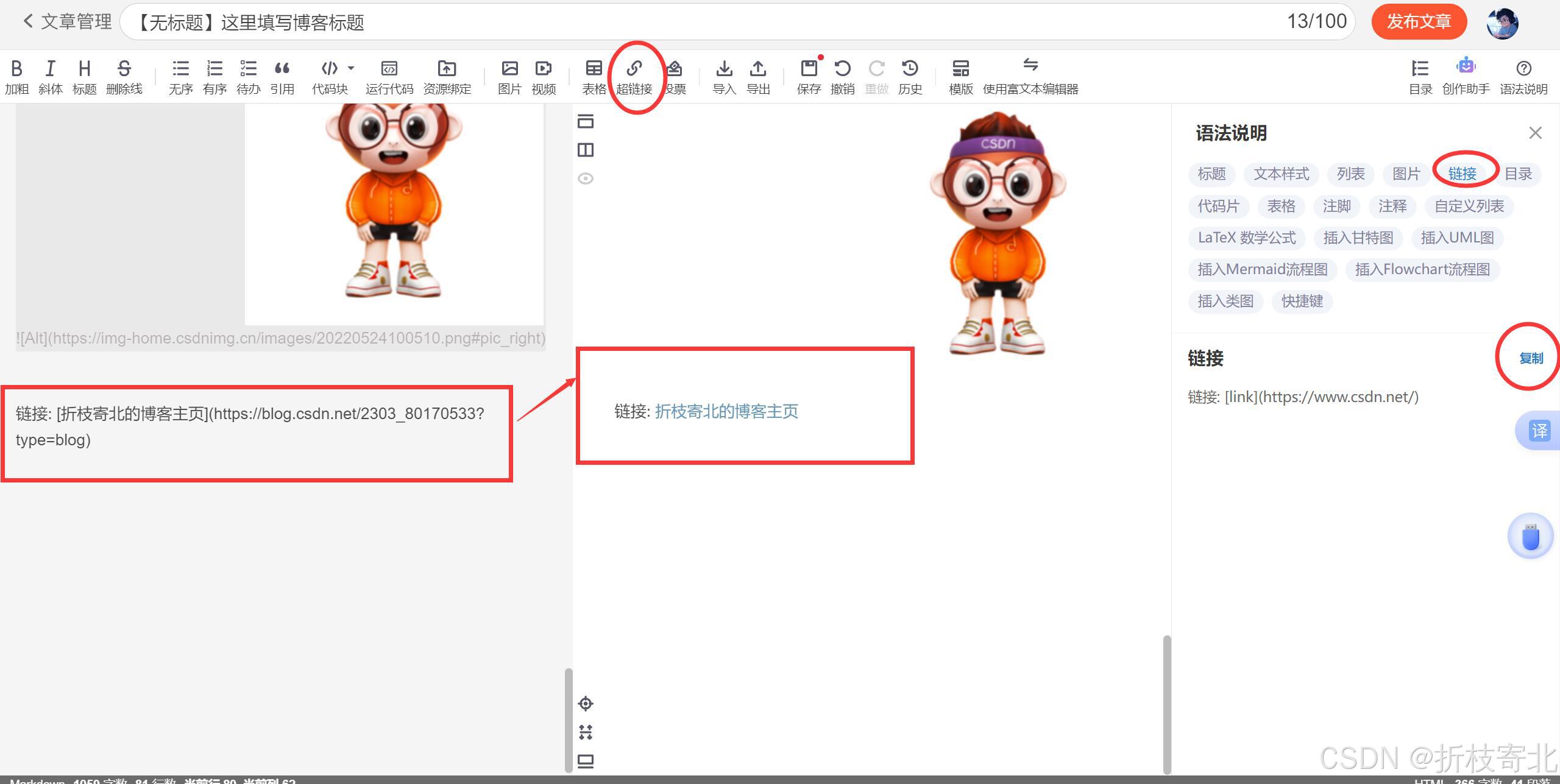Undo last edit (撤销)
This screenshot has height=784, width=1560.
point(843,77)
